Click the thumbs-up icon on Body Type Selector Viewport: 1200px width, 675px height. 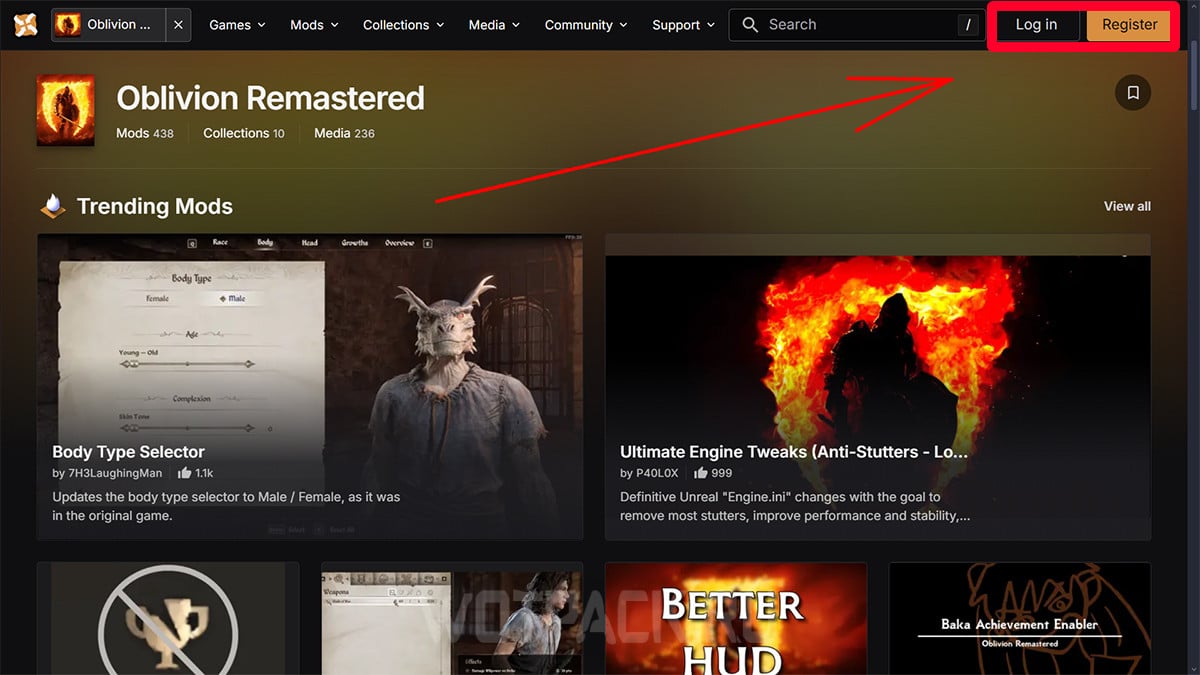pyautogui.click(x=184, y=473)
